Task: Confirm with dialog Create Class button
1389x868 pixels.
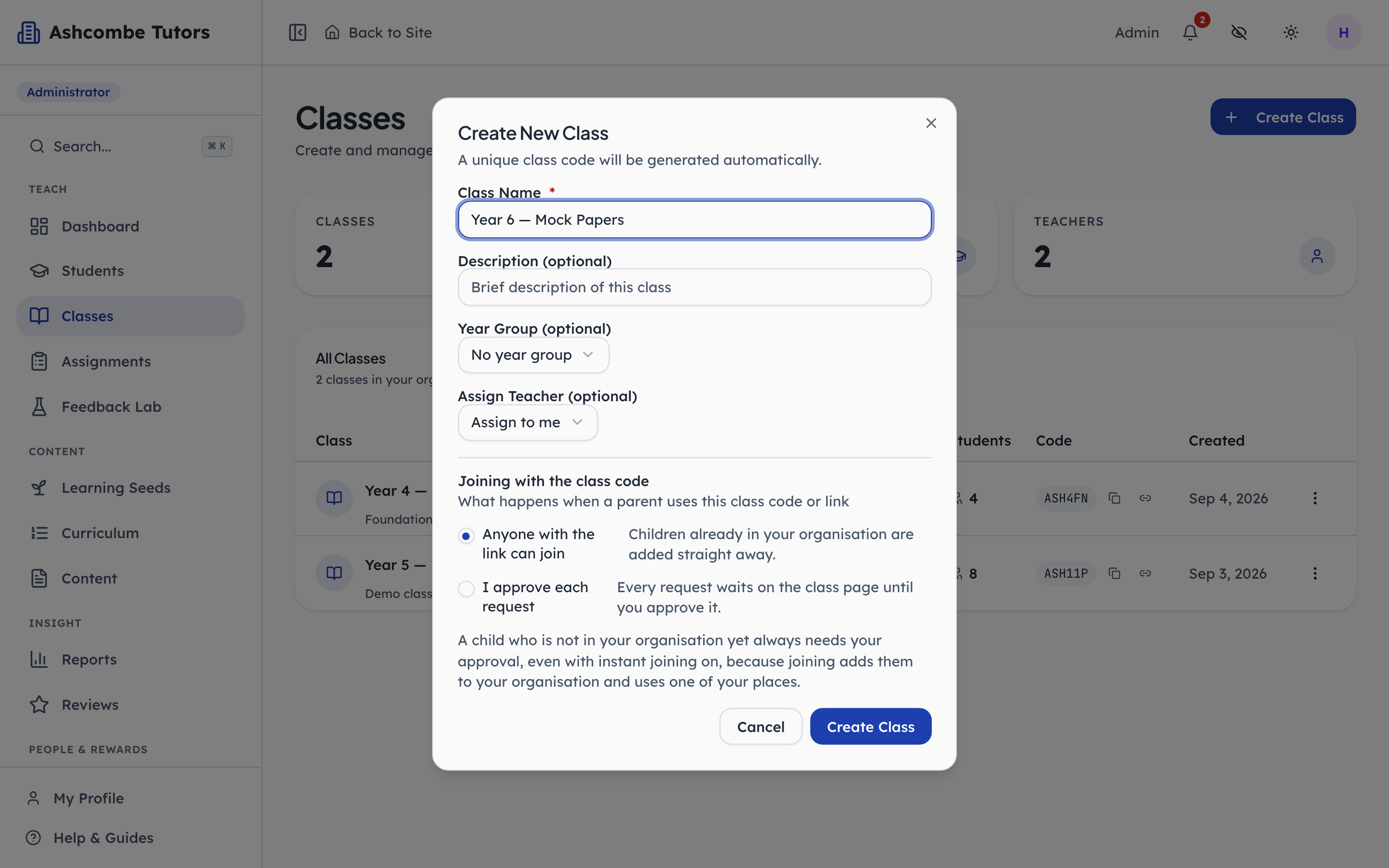Action: (x=870, y=726)
